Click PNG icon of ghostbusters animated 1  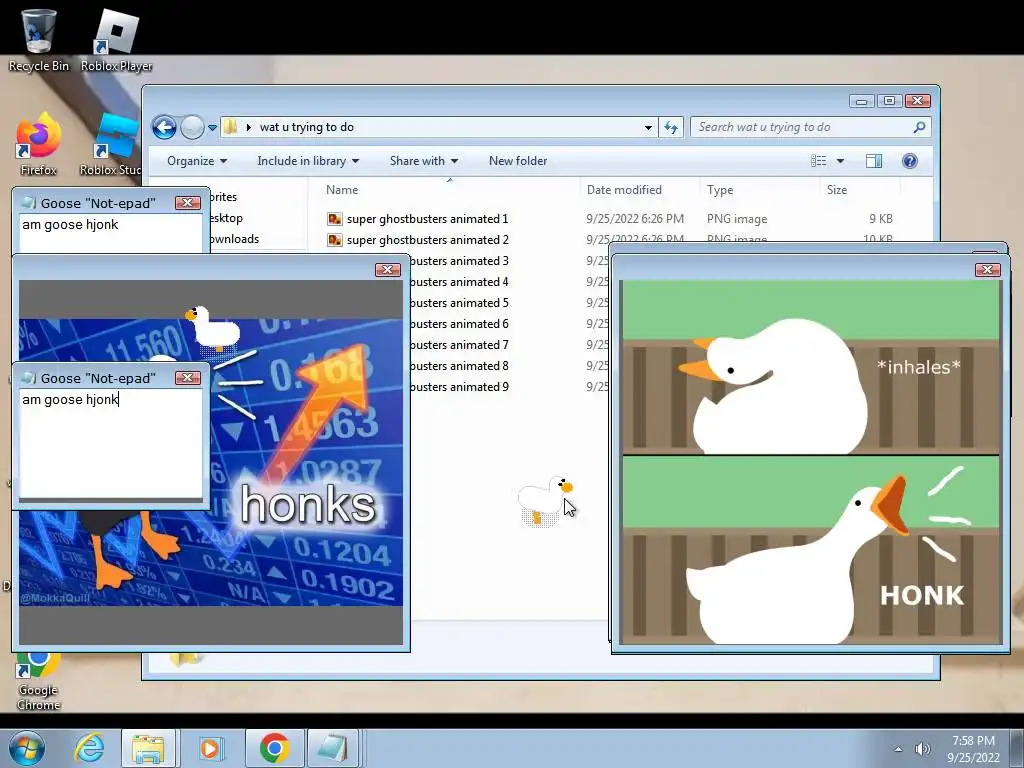tap(335, 219)
